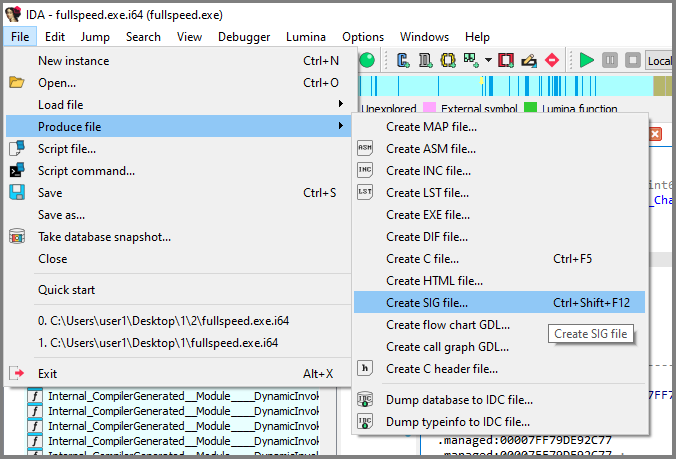
Task: Close the tab with red X button
Action: [655, 134]
